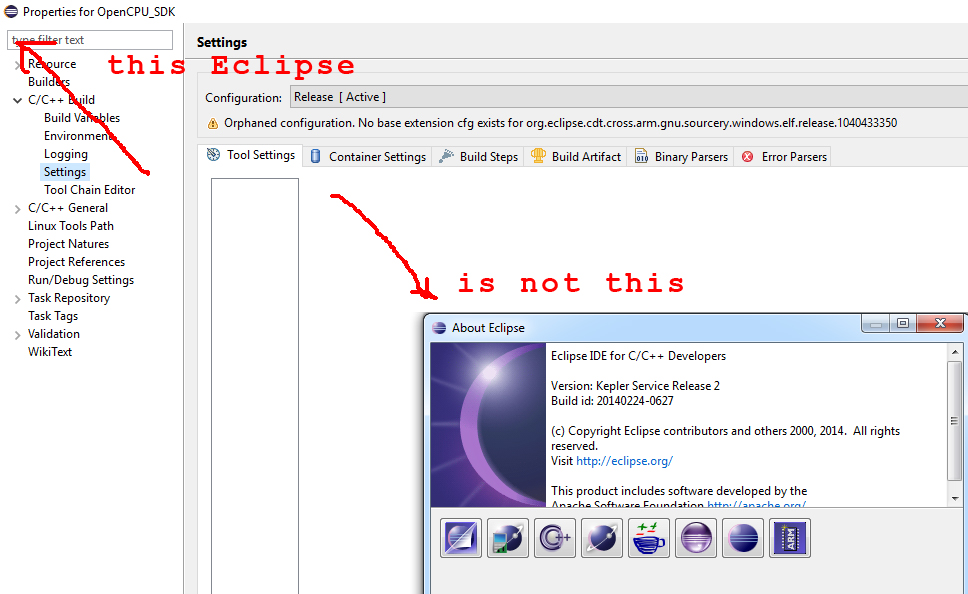This screenshot has height=594, width=968.
Task: Click the leftmost Eclipse workbench feature icon
Action: [x=460, y=537]
